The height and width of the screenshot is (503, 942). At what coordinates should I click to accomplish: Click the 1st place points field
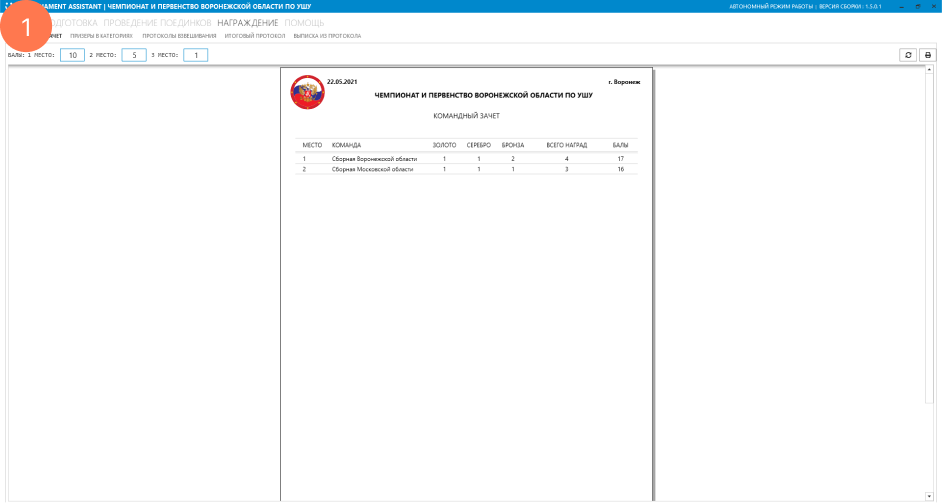point(72,55)
